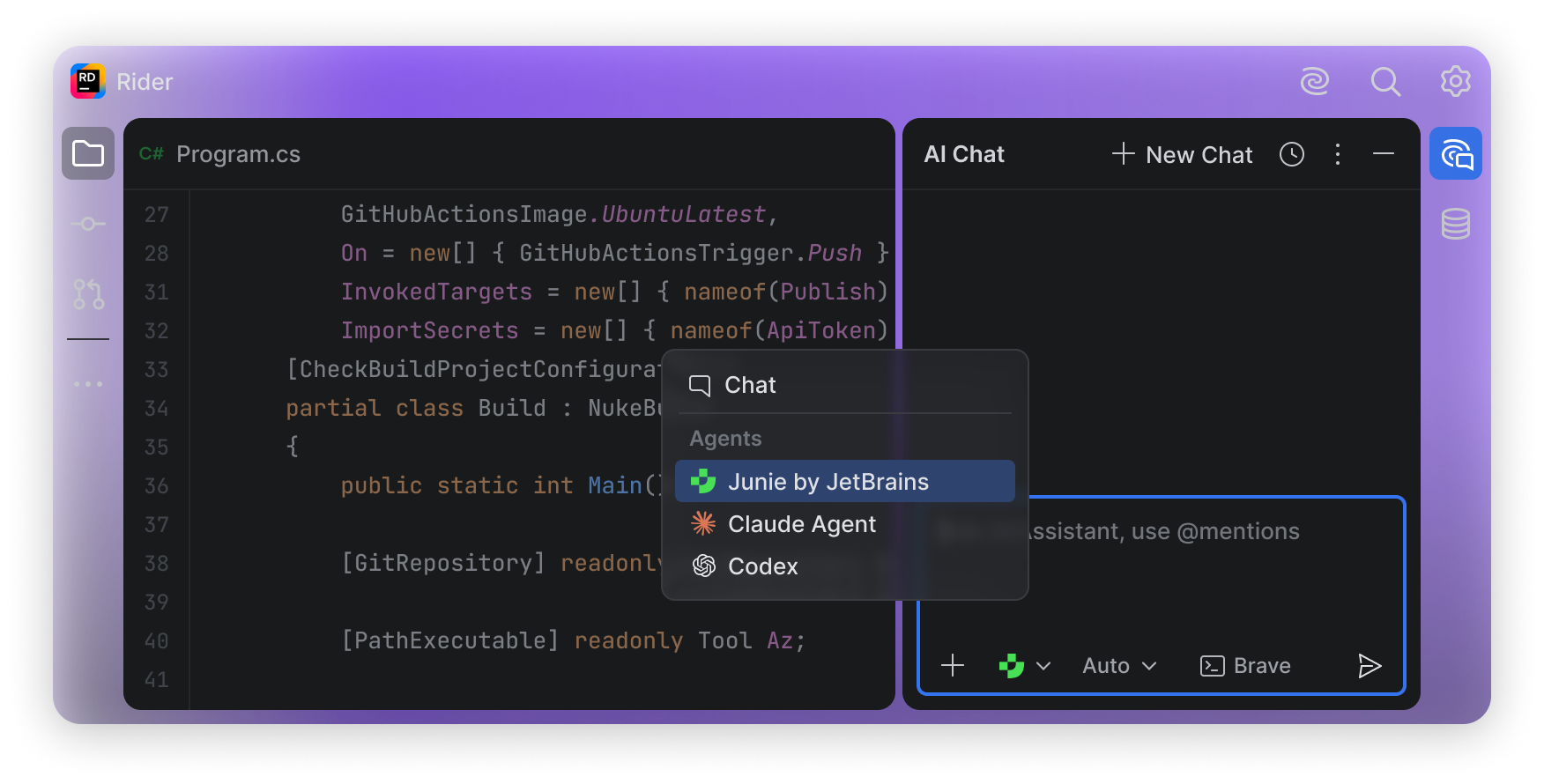Select Codex agent option
The image size is (1544, 784).
(x=762, y=566)
